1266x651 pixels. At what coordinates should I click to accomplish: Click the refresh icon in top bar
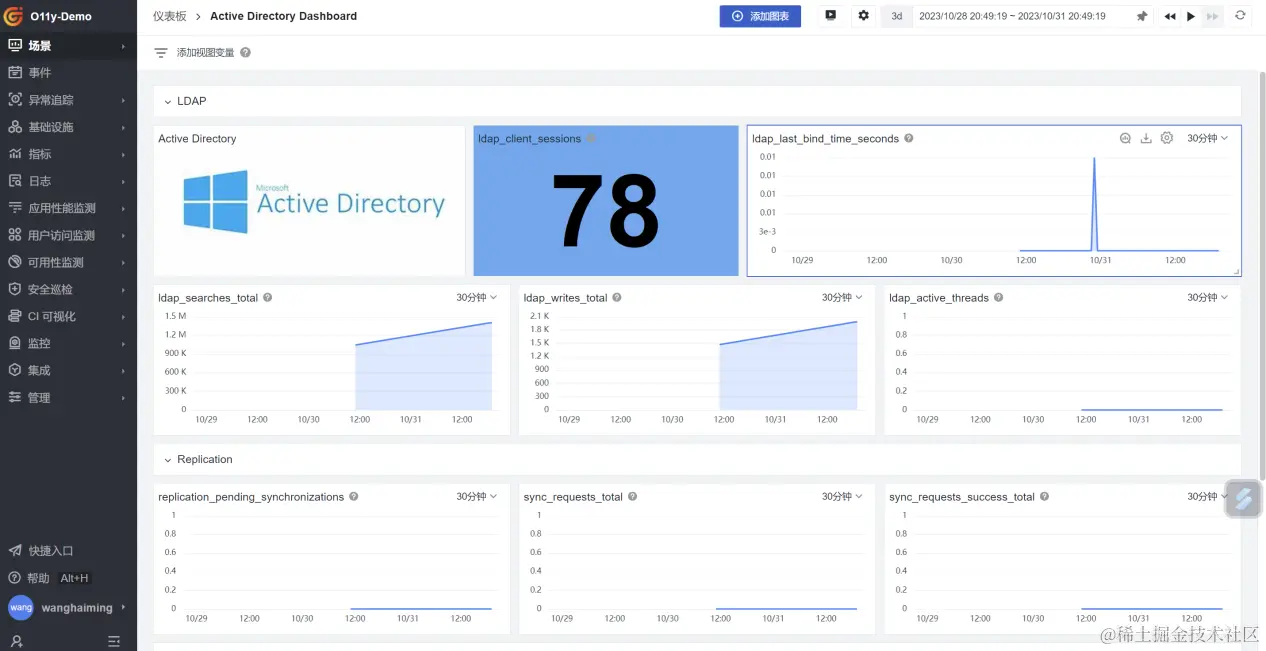click(x=1241, y=16)
